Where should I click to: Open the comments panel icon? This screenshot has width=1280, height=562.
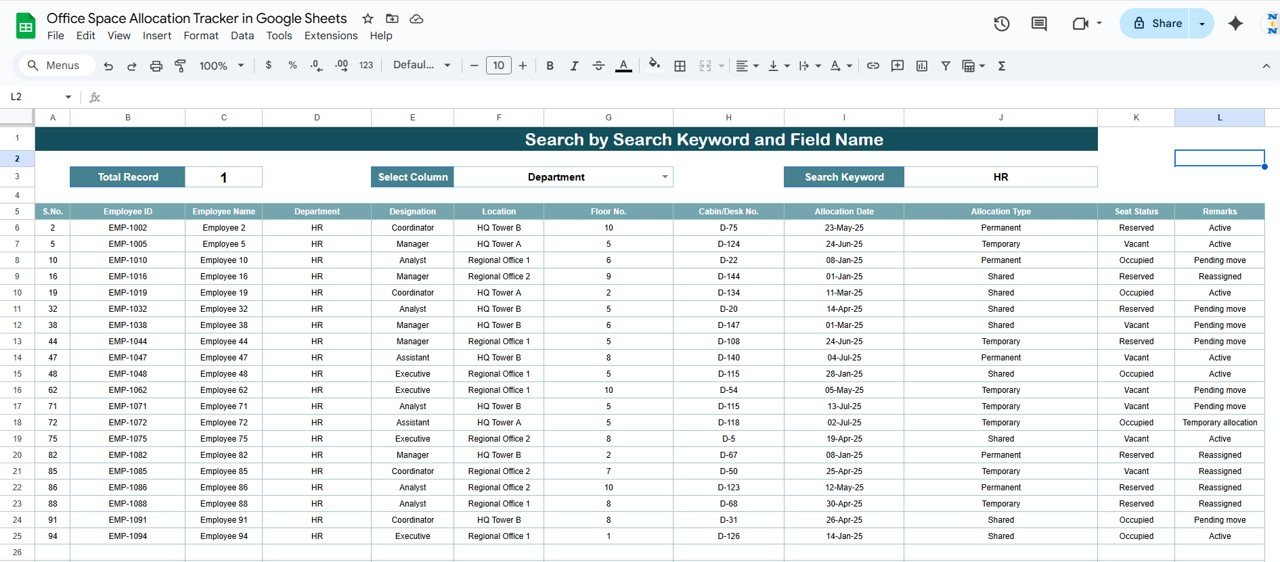[1039, 24]
